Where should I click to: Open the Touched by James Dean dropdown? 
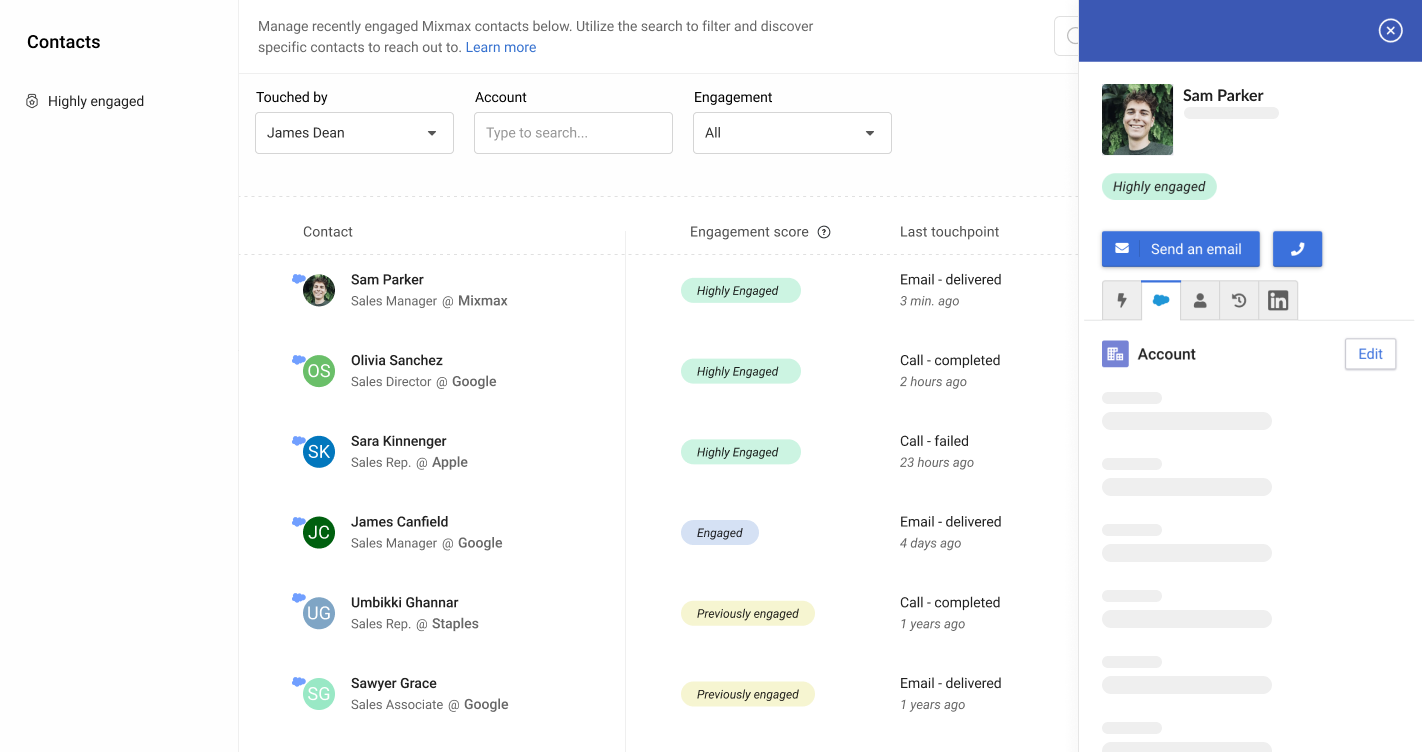pos(354,133)
